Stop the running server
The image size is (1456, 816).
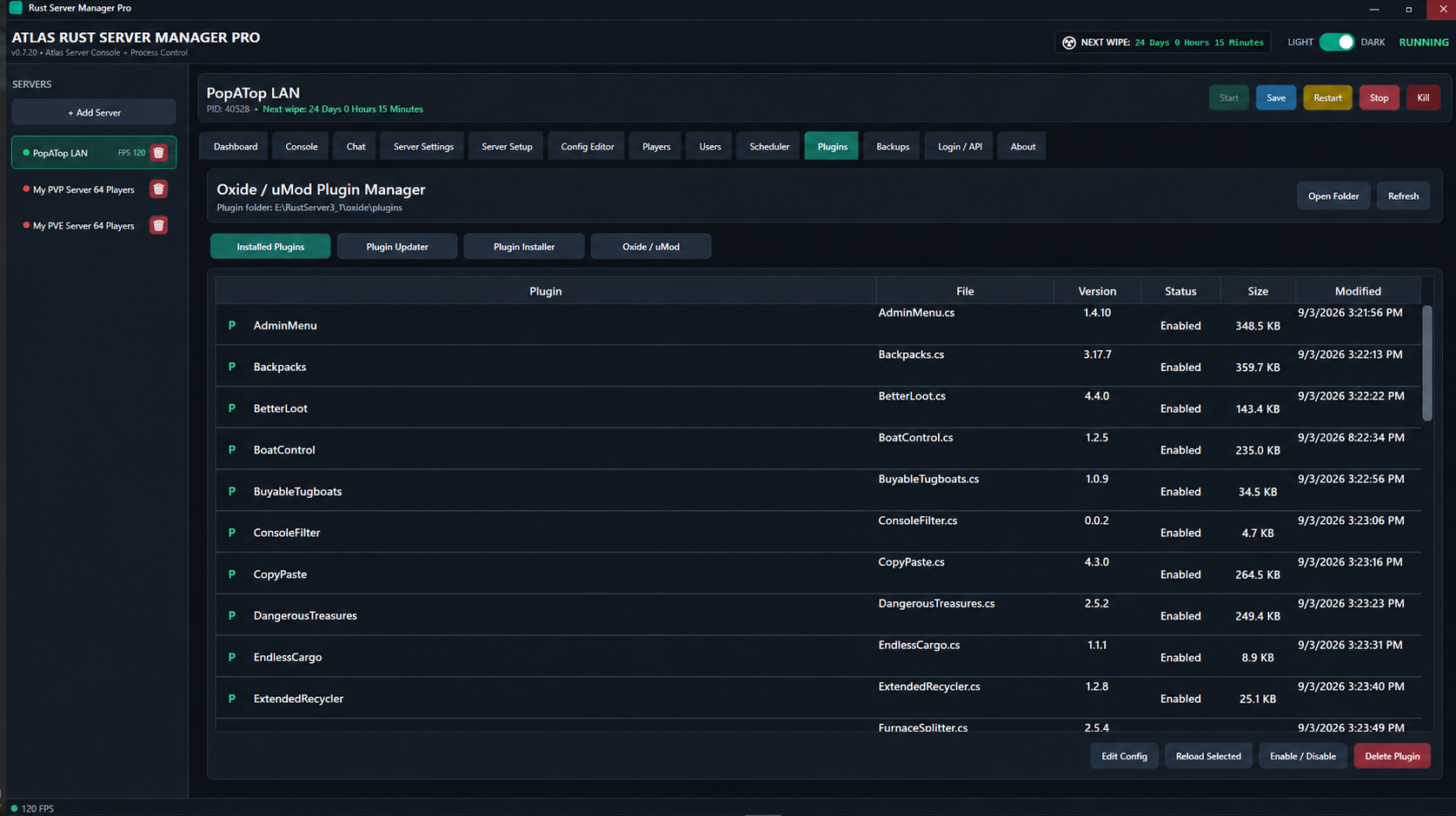[1379, 98]
